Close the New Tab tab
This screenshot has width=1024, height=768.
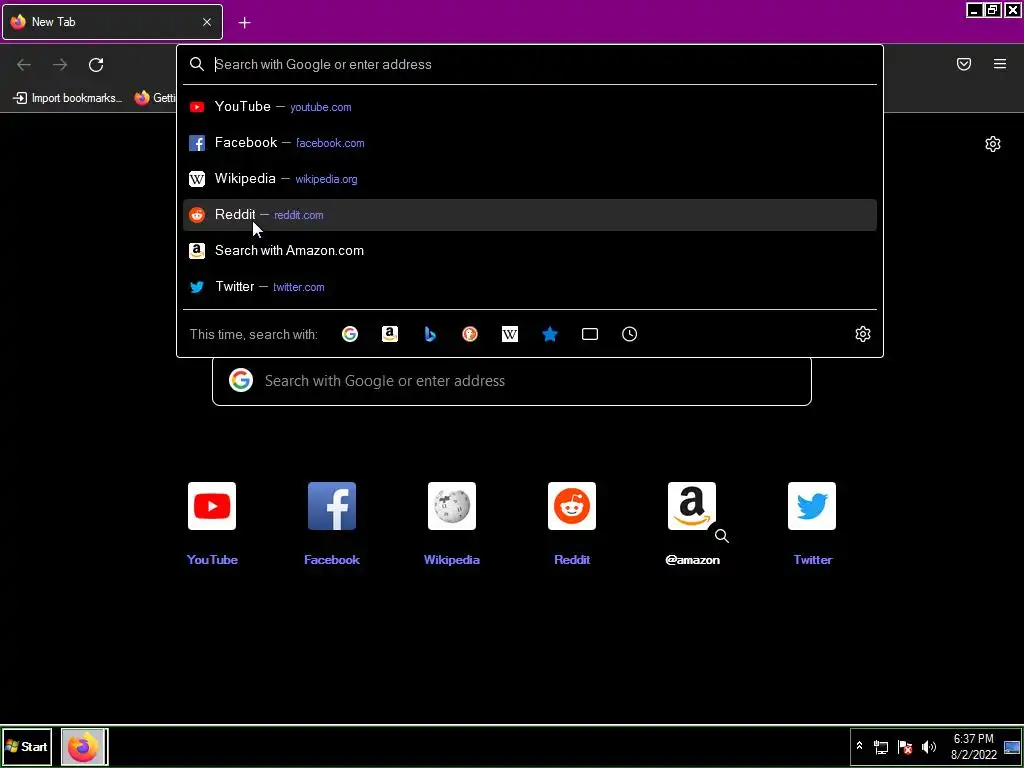coord(207,22)
